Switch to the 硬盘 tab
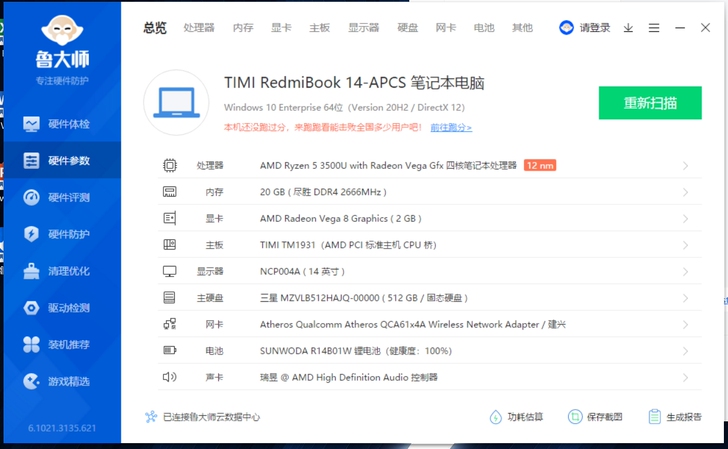 [x=408, y=28]
